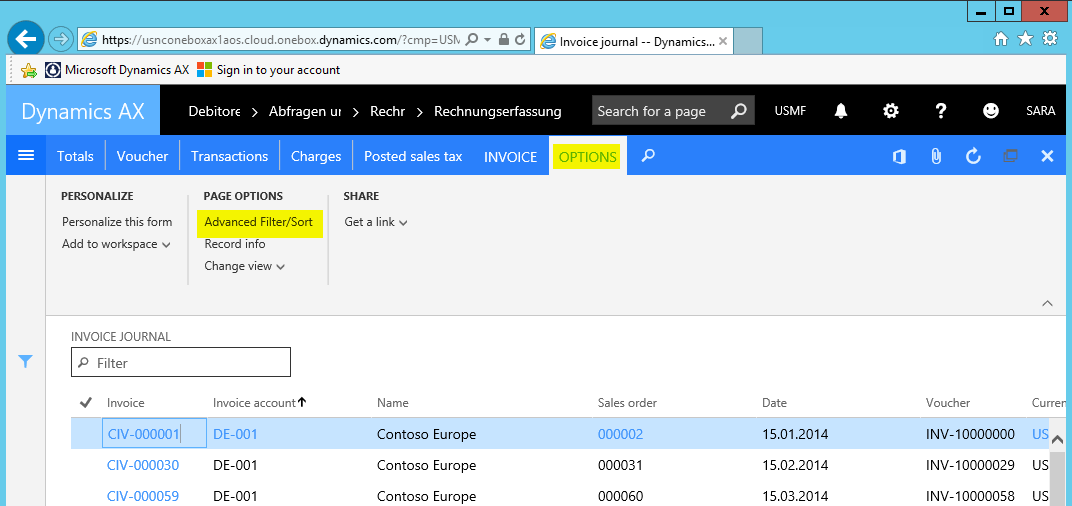Open the settings gear in Dynamics header
This screenshot has width=1072, height=506.
[890, 111]
